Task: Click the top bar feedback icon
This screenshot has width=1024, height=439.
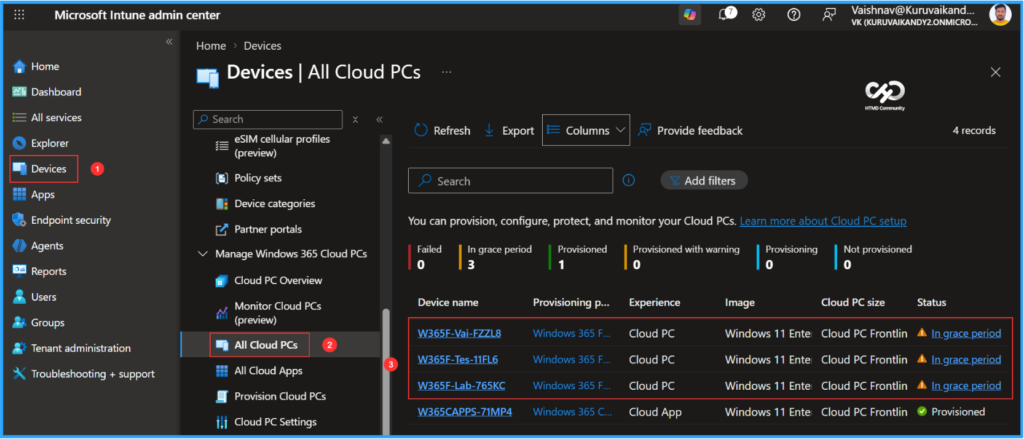Action: (829, 14)
